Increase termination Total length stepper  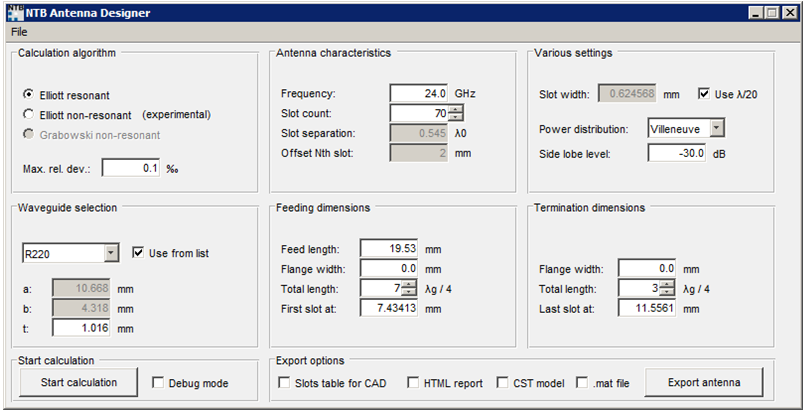click(x=667, y=284)
